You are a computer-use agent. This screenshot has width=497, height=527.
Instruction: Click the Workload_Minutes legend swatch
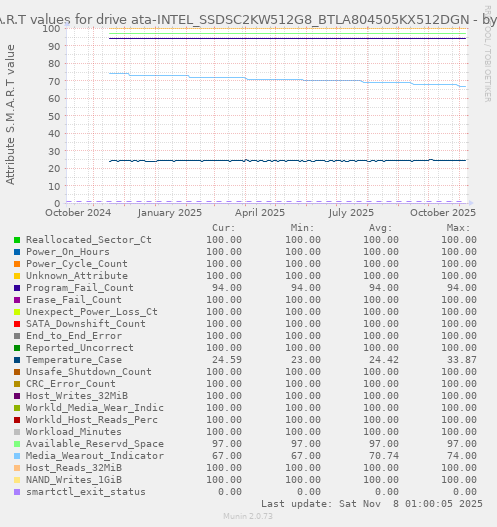[17, 432]
